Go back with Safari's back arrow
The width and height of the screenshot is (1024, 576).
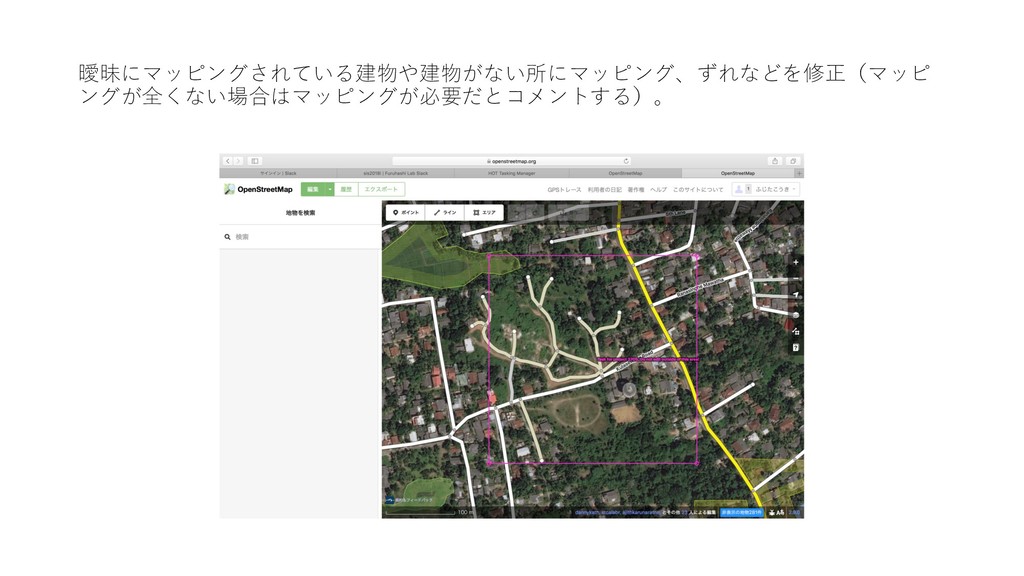(x=228, y=161)
